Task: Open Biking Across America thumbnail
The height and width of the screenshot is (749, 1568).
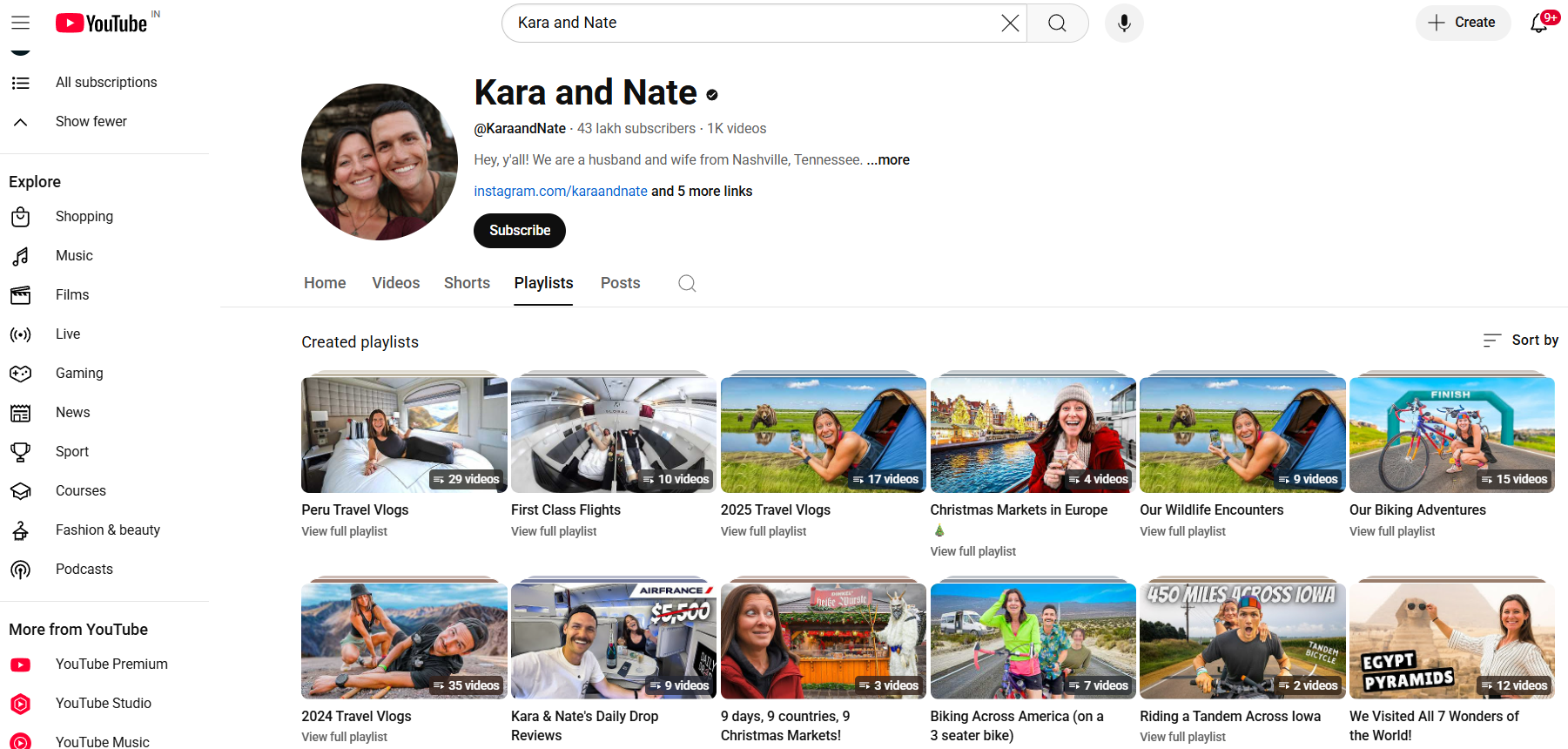Action: coord(1033,641)
